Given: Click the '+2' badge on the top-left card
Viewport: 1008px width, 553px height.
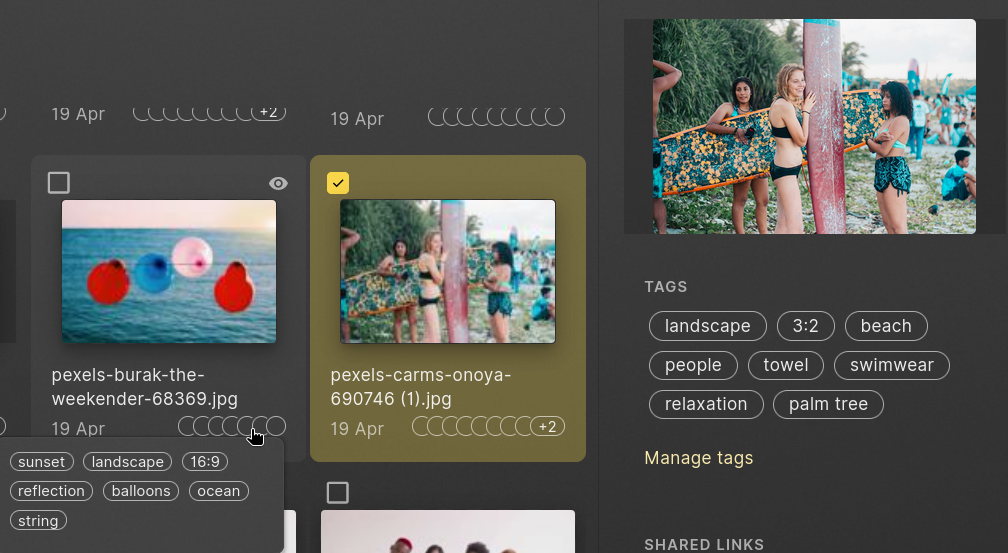Looking at the screenshot, I should 269,112.
